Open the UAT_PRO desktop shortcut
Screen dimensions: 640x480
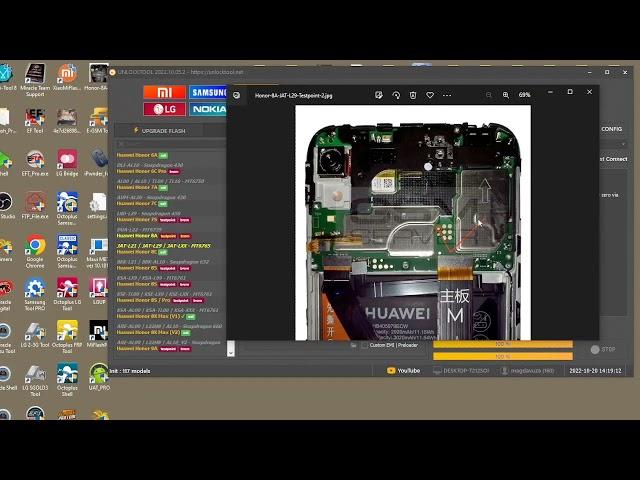[x=99, y=377]
